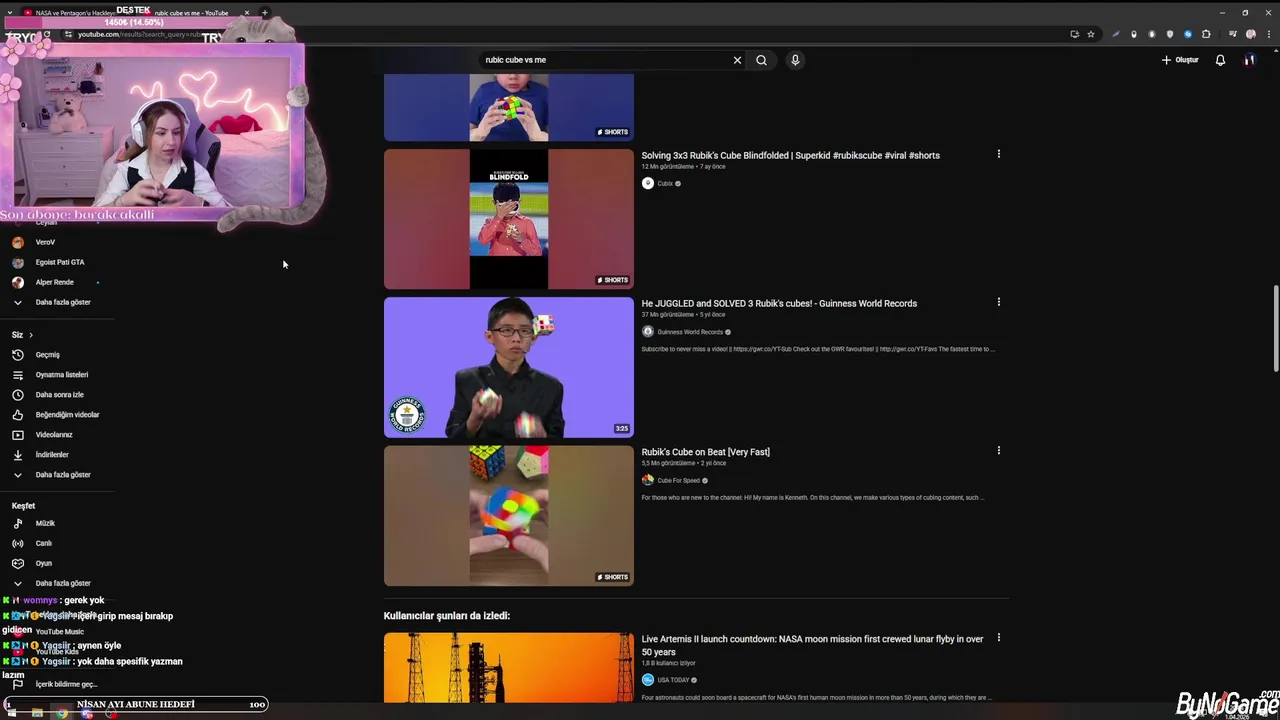Click the blue Shazam extension icon
Viewport: 1280px width, 720px height.
click(x=1188, y=34)
